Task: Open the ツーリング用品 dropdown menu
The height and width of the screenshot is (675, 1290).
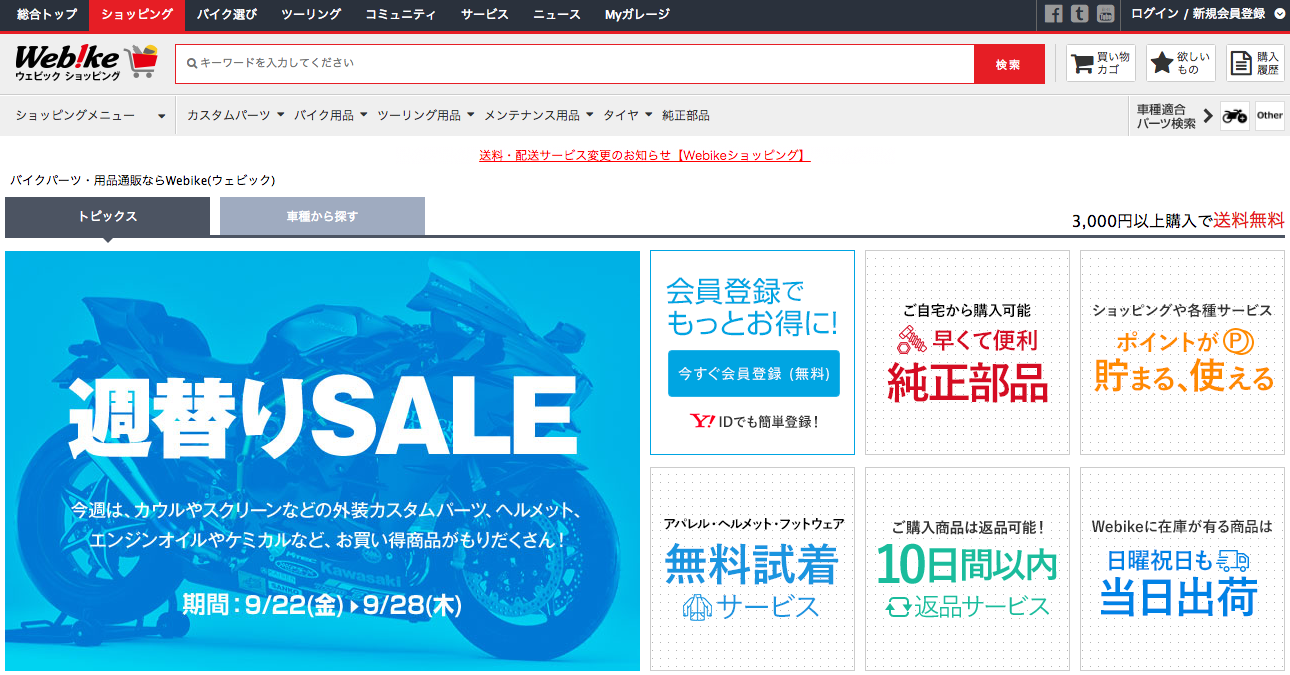Action: 426,116
